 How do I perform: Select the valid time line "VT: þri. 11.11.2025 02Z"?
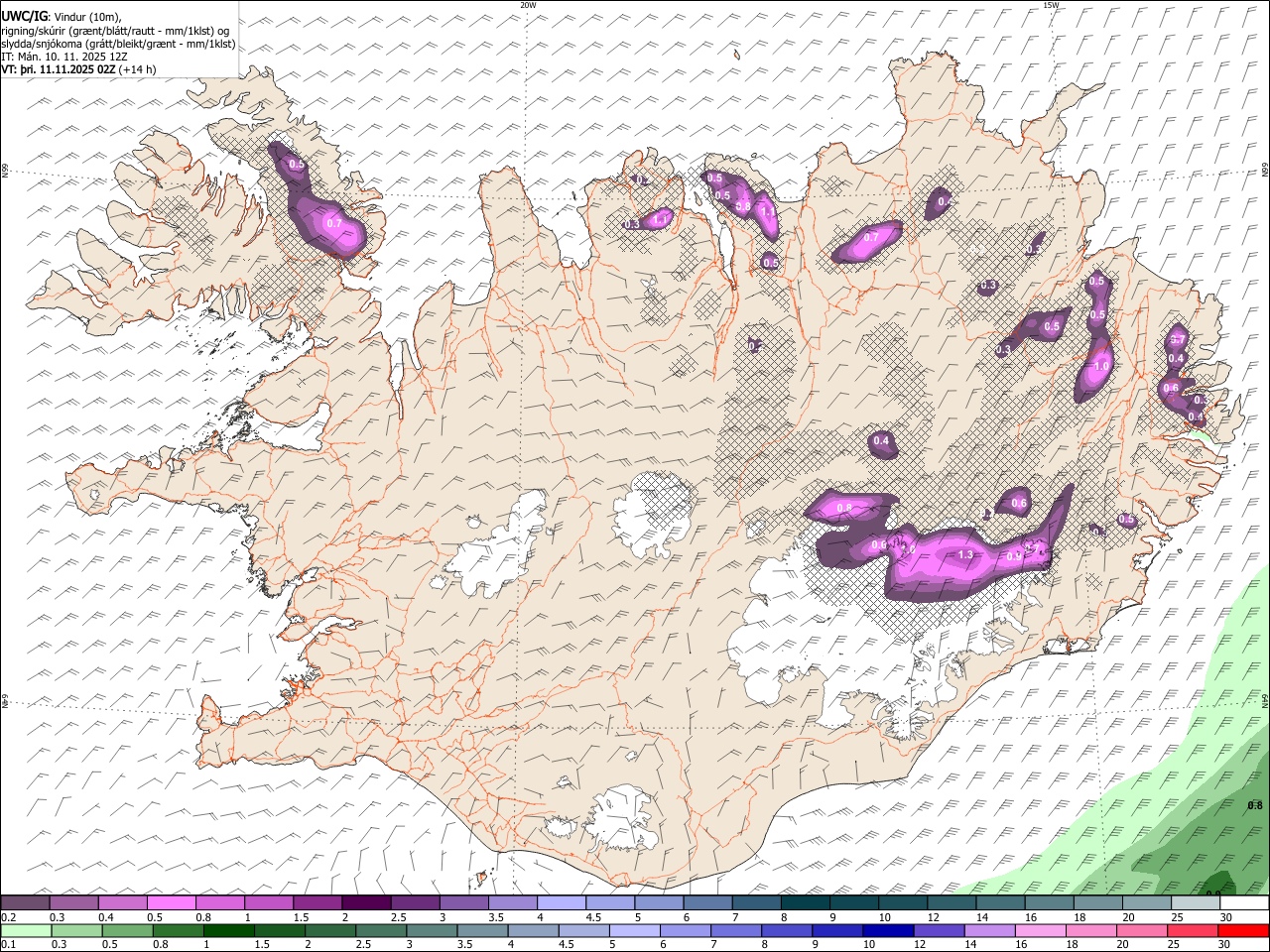[59, 69]
